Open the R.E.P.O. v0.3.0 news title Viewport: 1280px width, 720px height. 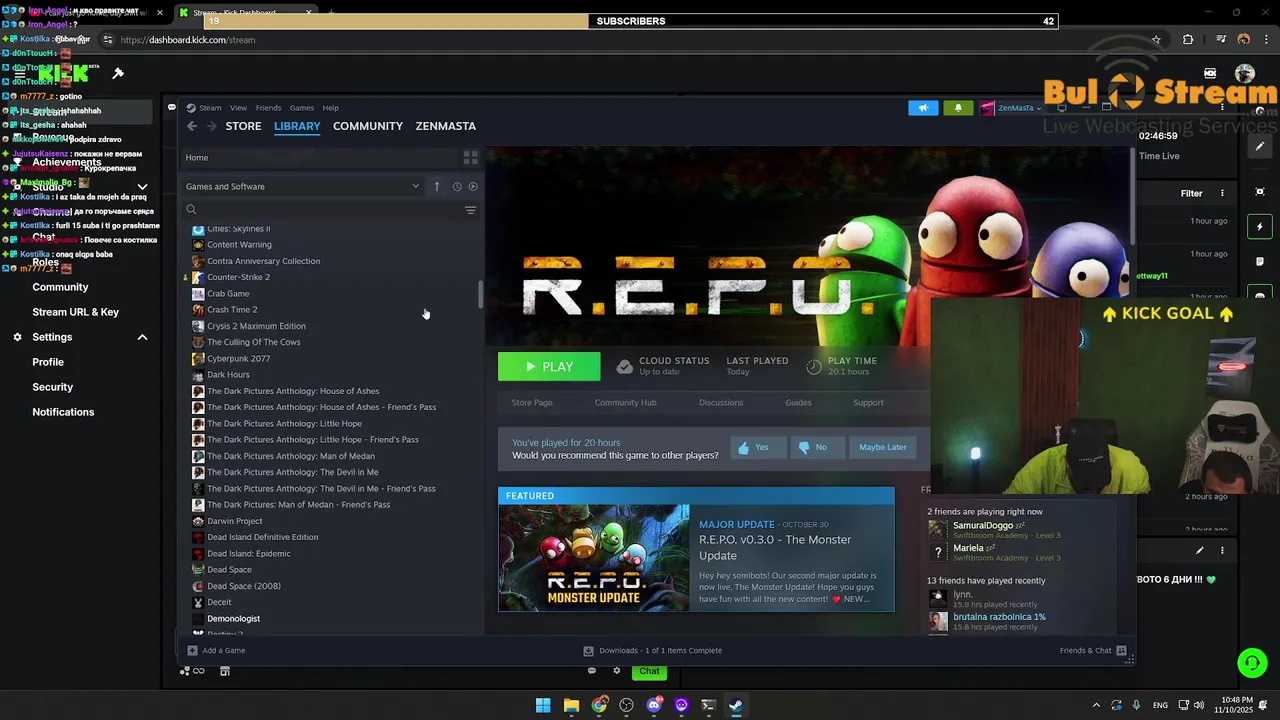point(775,548)
